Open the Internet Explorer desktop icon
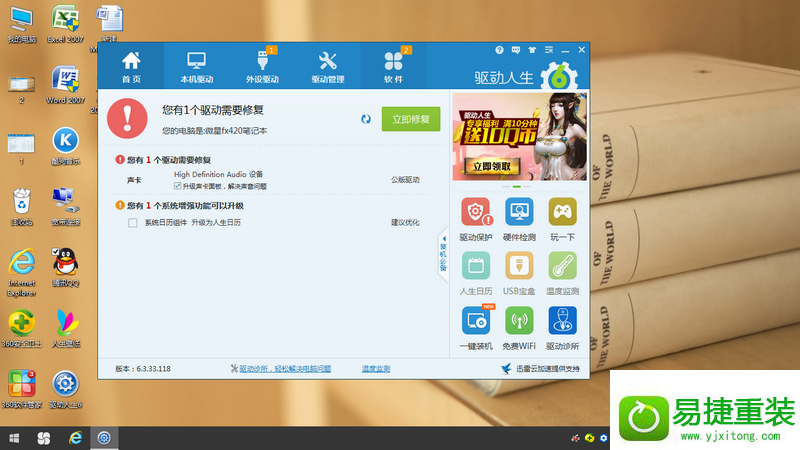 pos(21,272)
